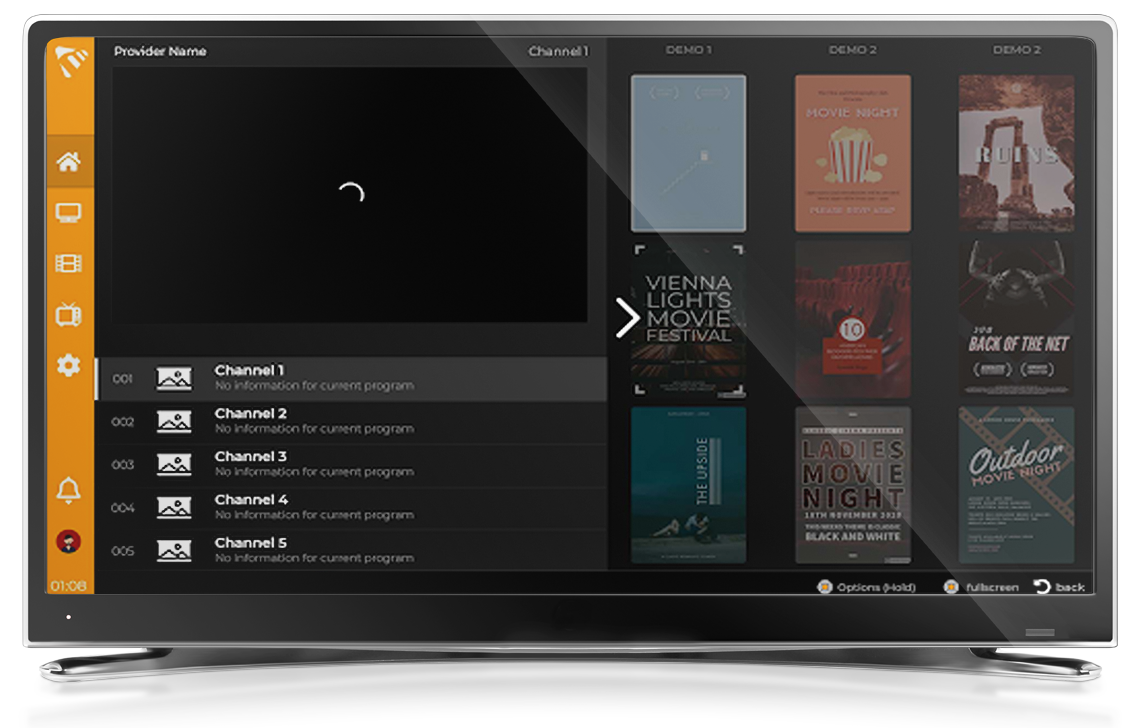Click Channel 5 placeholder image icon
The height and width of the screenshot is (728, 1128).
pos(174,551)
